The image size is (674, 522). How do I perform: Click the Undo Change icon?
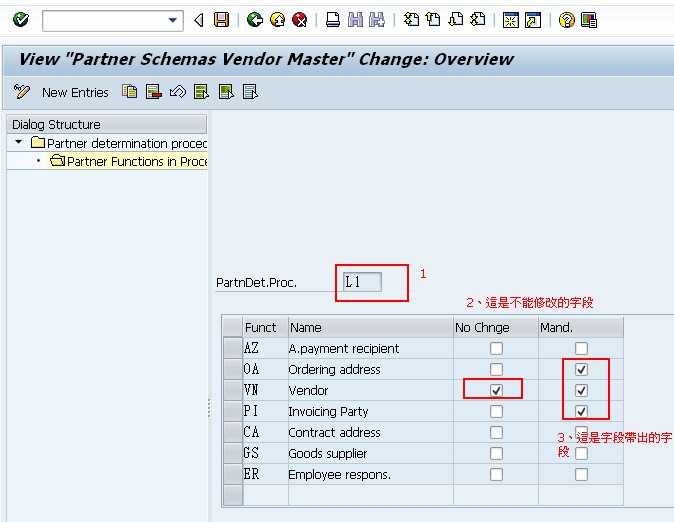point(178,92)
